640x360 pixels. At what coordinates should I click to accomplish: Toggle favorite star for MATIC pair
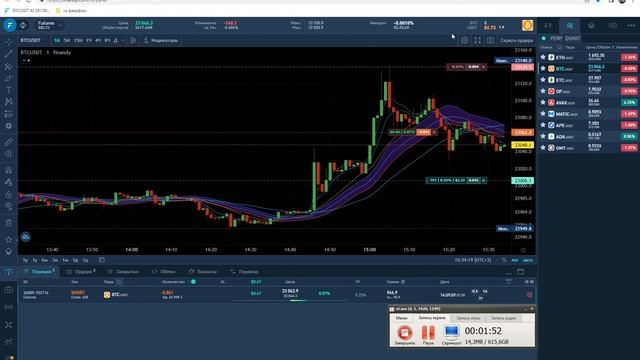point(543,114)
